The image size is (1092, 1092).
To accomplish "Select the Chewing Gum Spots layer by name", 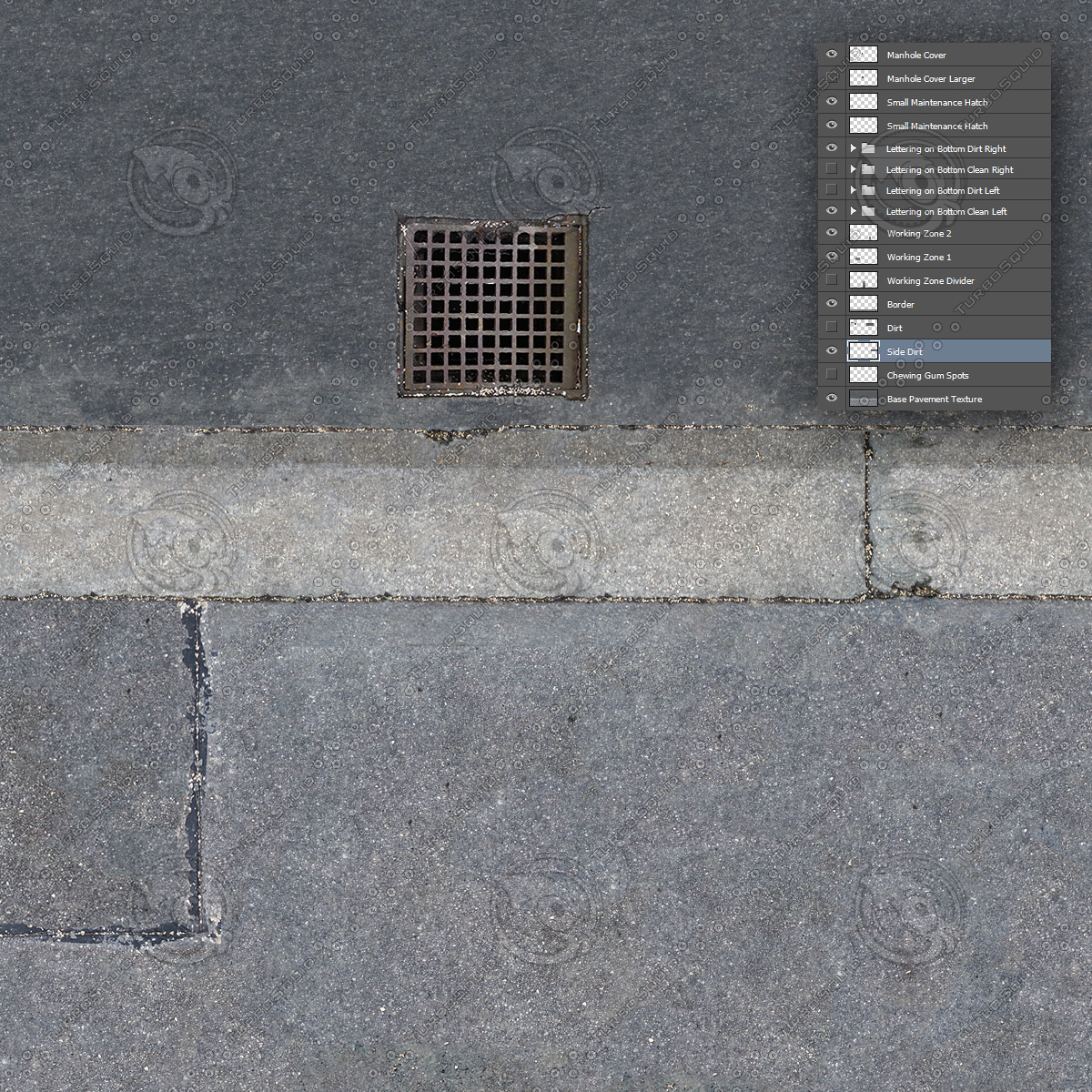I will [x=926, y=374].
